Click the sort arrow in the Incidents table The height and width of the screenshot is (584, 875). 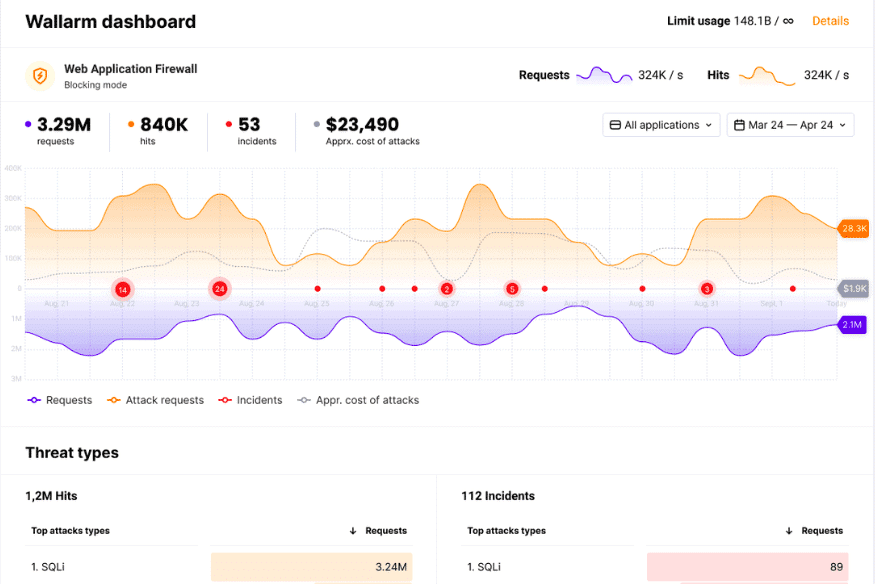(x=789, y=530)
